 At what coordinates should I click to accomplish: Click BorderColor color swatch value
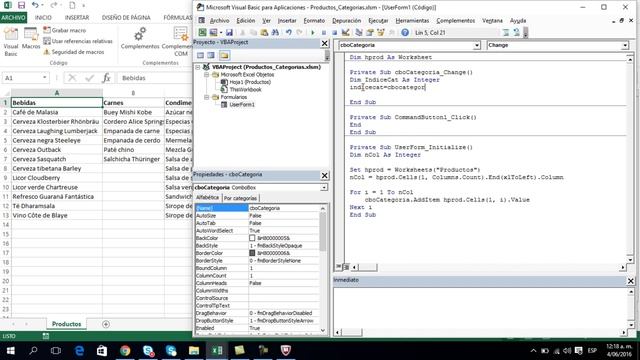(x=252, y=253)
